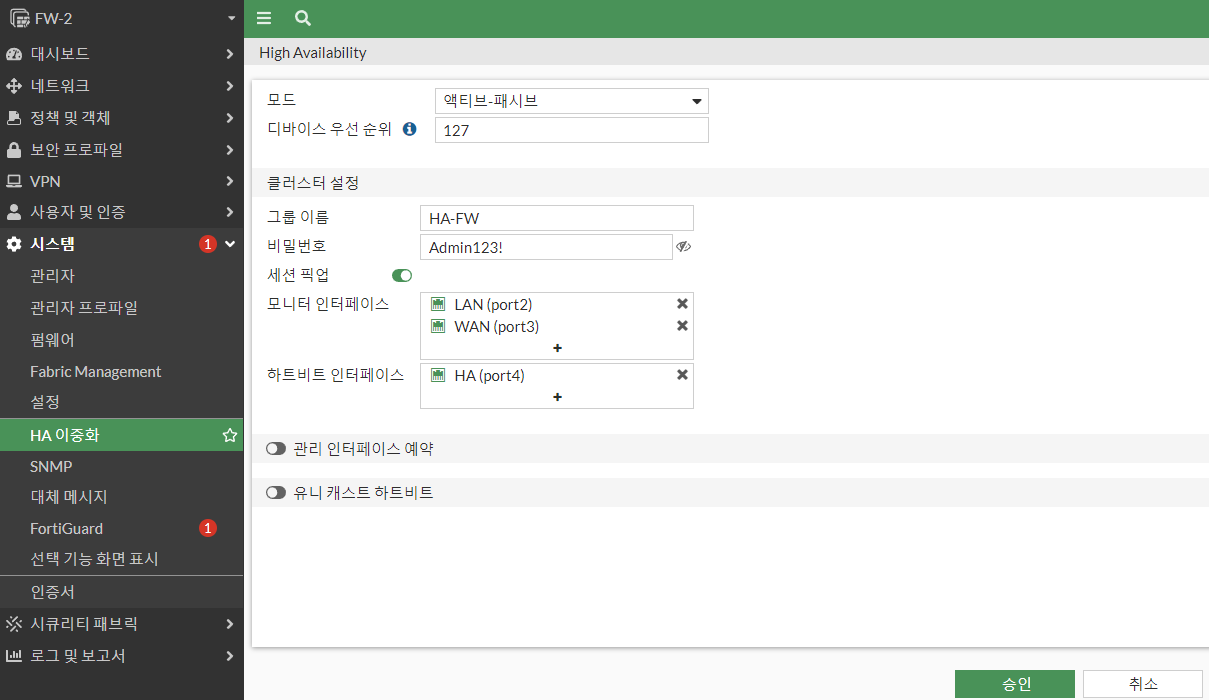Open the 모드 액티브-패시브 dropdown
The image size is (1209, 700).
point(572,101)
